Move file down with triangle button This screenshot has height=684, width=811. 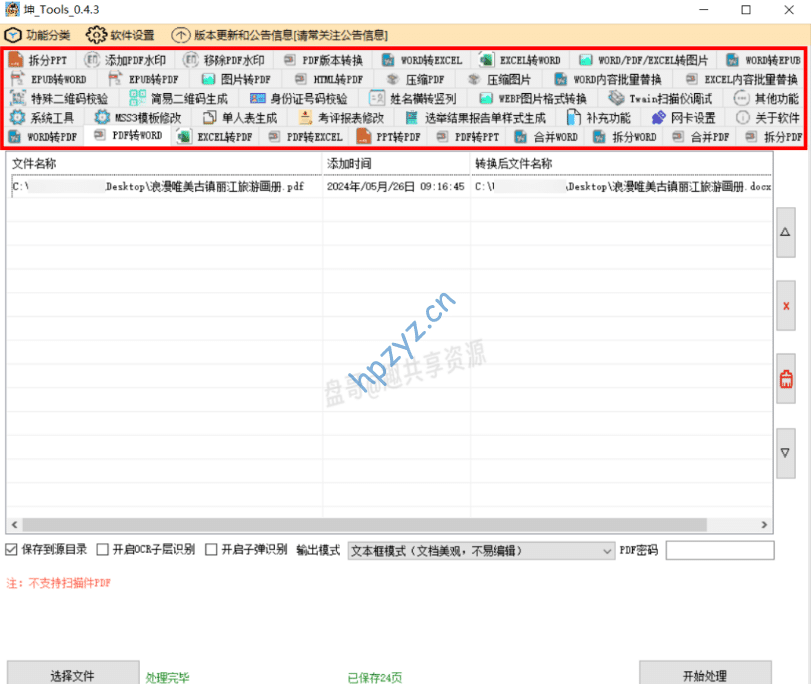786,452
